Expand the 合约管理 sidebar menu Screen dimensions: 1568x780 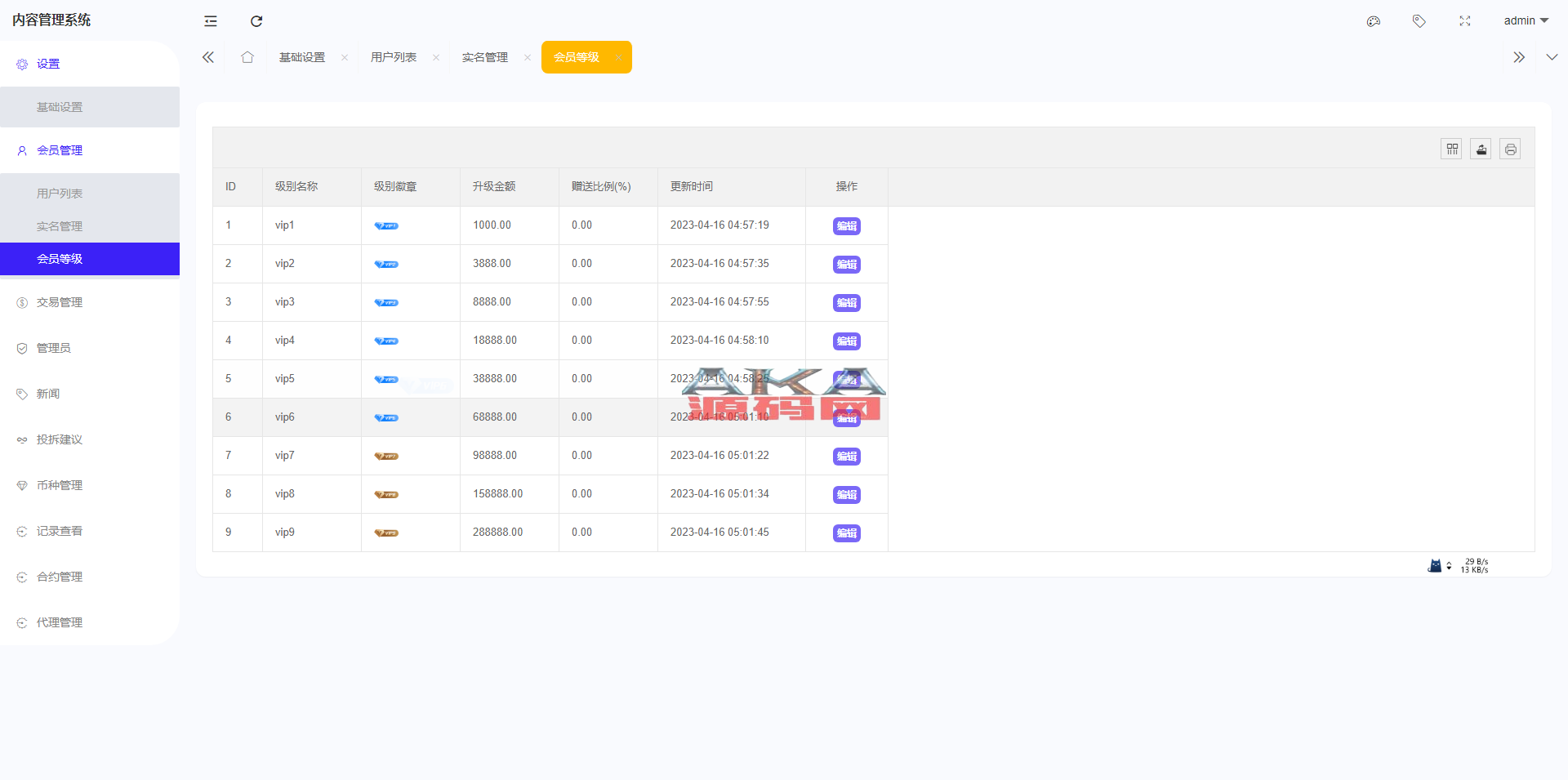point(60,577)
